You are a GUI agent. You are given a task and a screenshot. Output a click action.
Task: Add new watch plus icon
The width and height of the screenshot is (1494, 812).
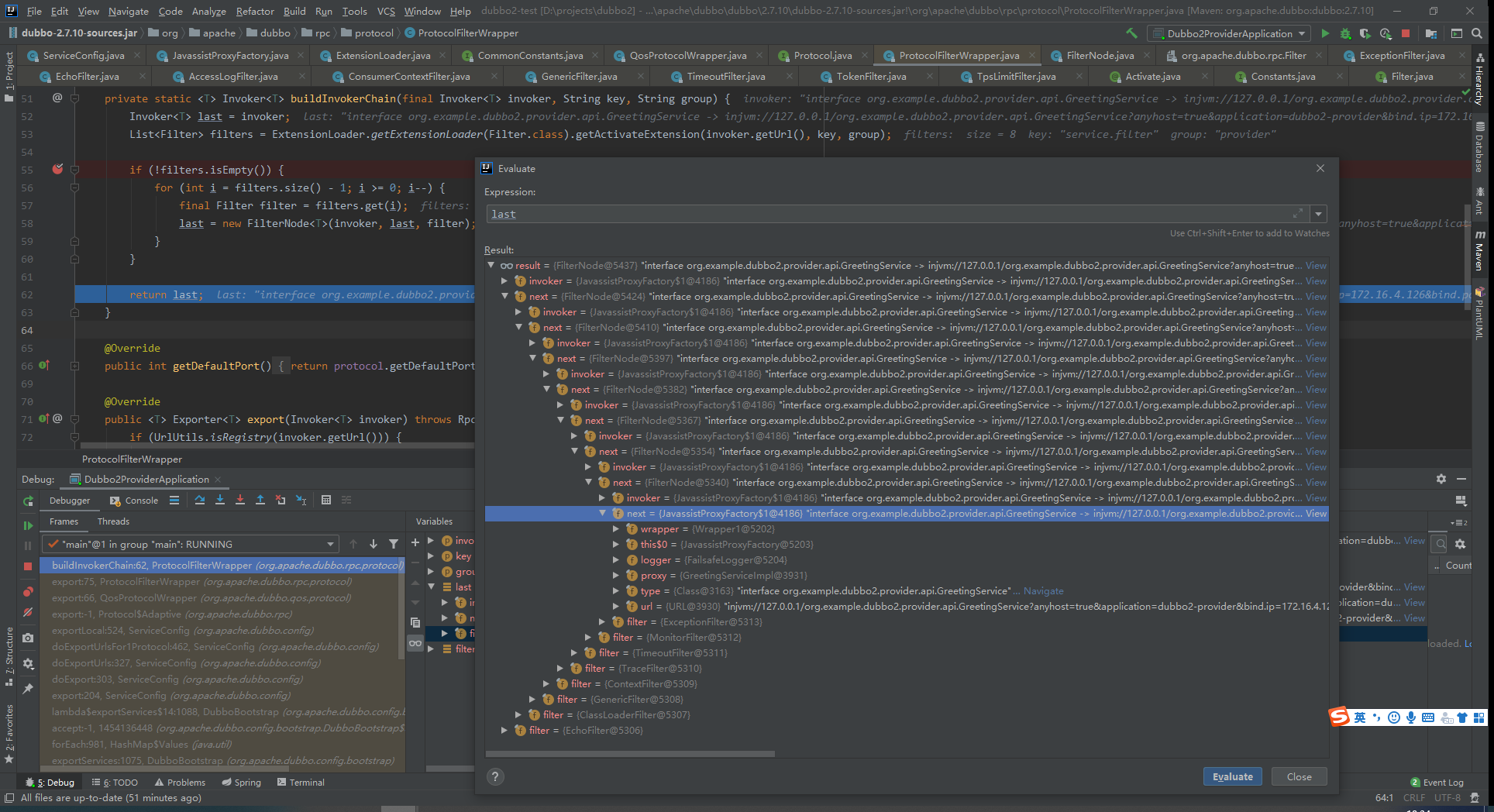(415, 542)
